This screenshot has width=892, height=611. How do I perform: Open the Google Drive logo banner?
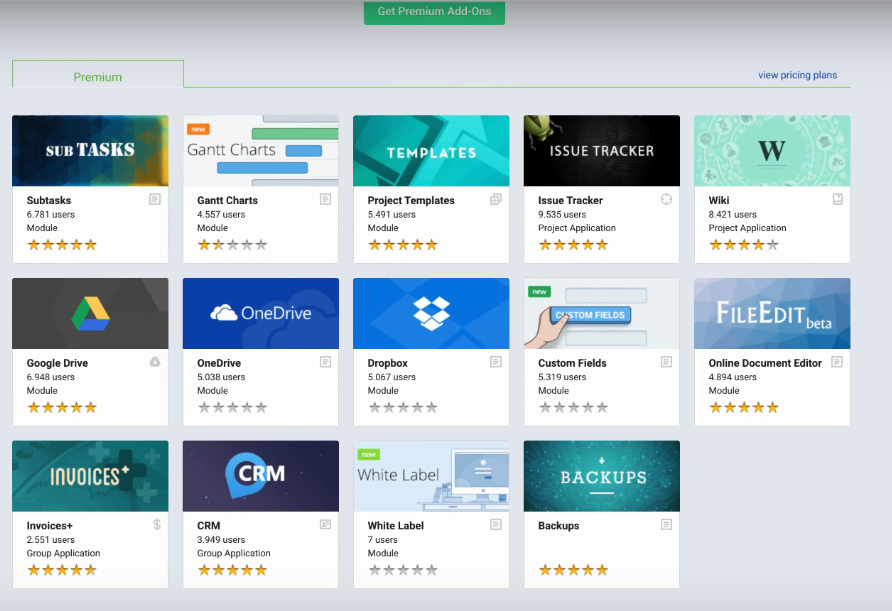point(90,313)
